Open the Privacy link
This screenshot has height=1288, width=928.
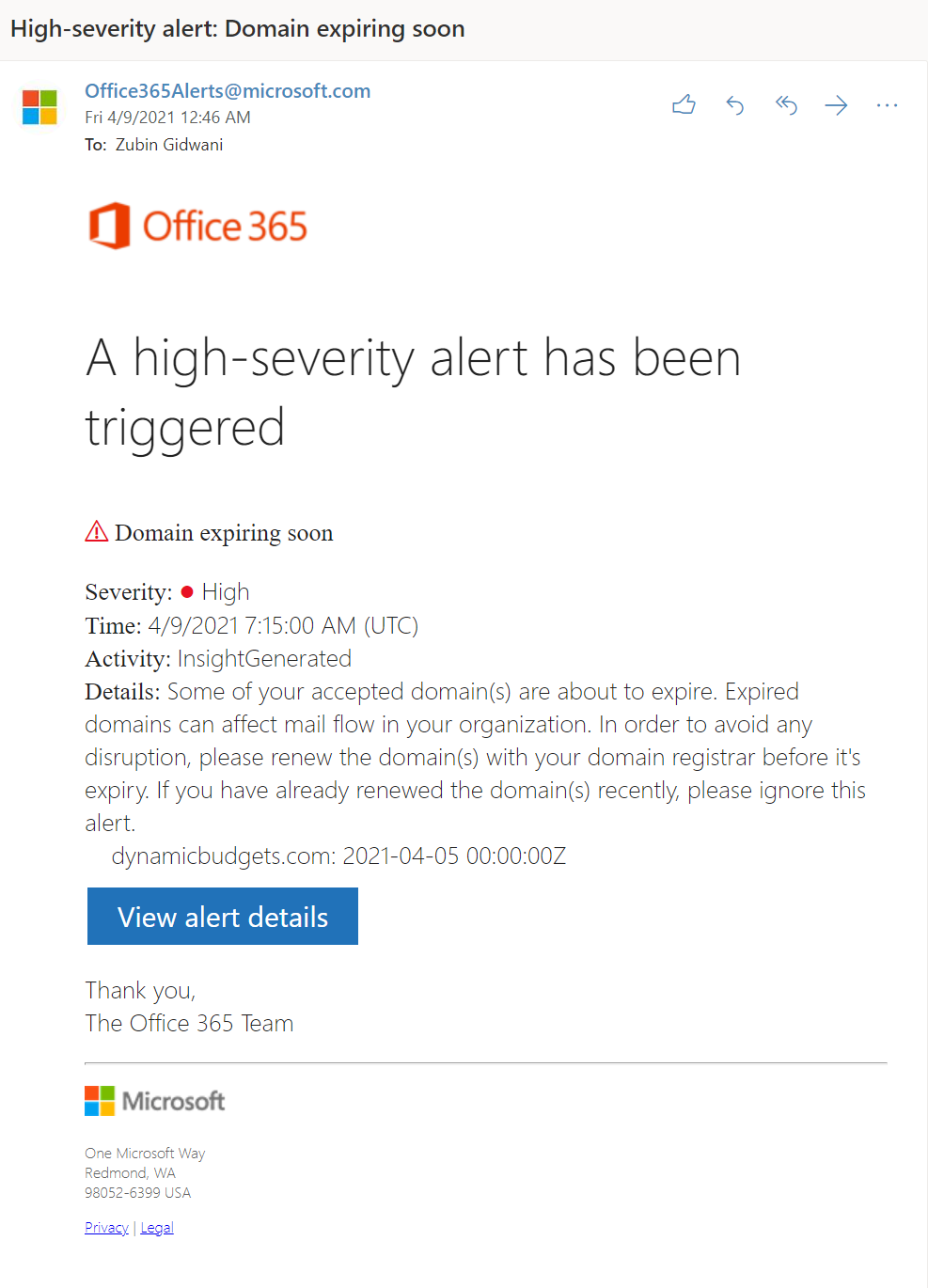click(x=106, y=1228)
